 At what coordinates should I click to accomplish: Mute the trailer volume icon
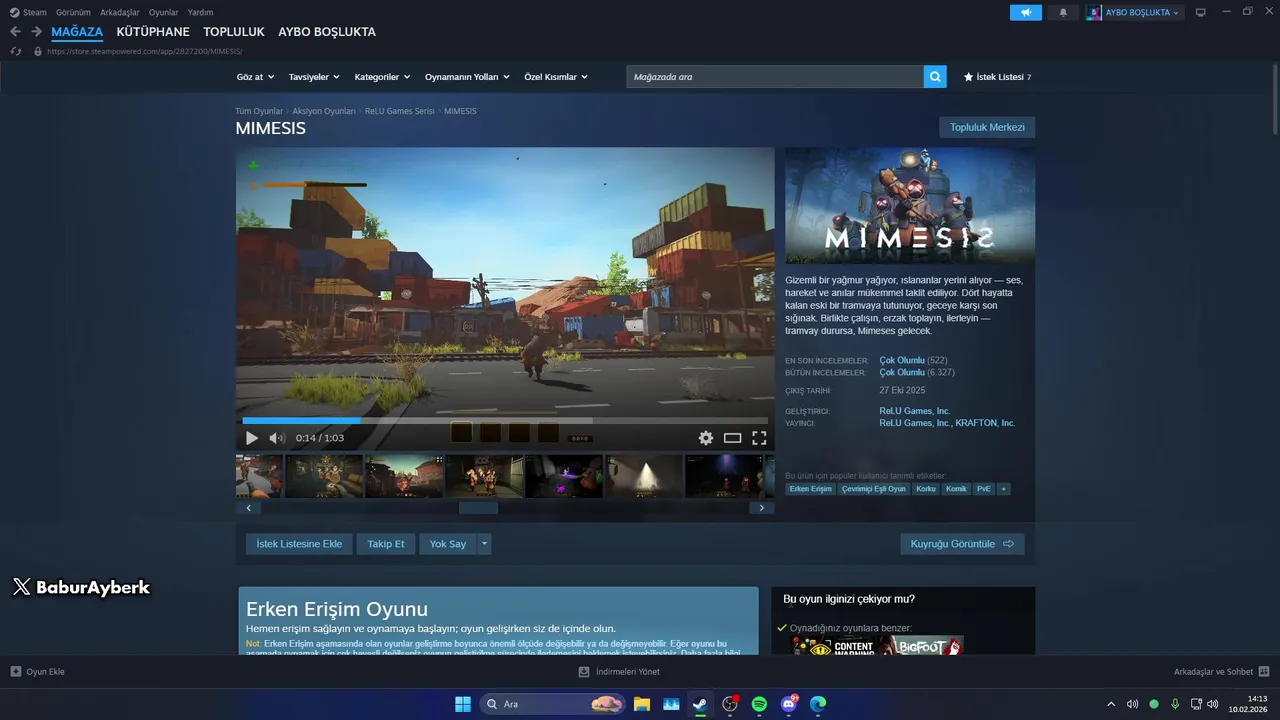click(x=277, y=438)
